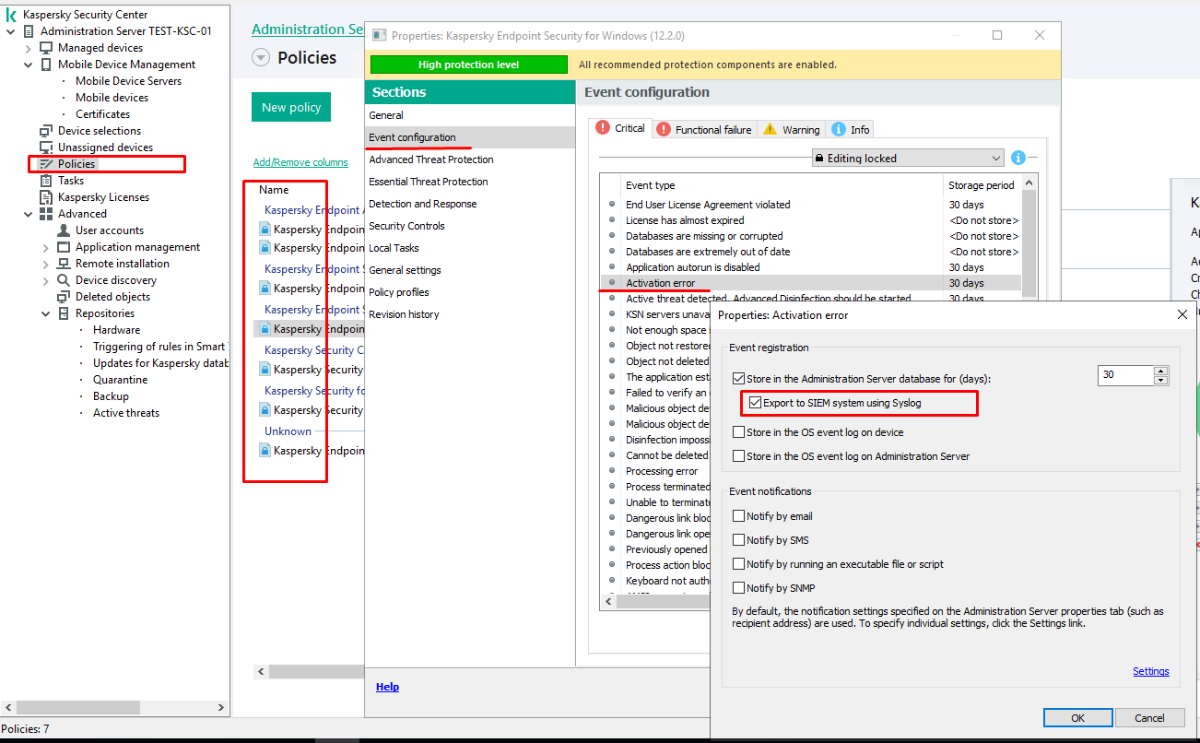The height and width of the screenshot is (743, 1200).
Task: Open Device discovery magnifier icon
Action: click(x=64, y=280)
